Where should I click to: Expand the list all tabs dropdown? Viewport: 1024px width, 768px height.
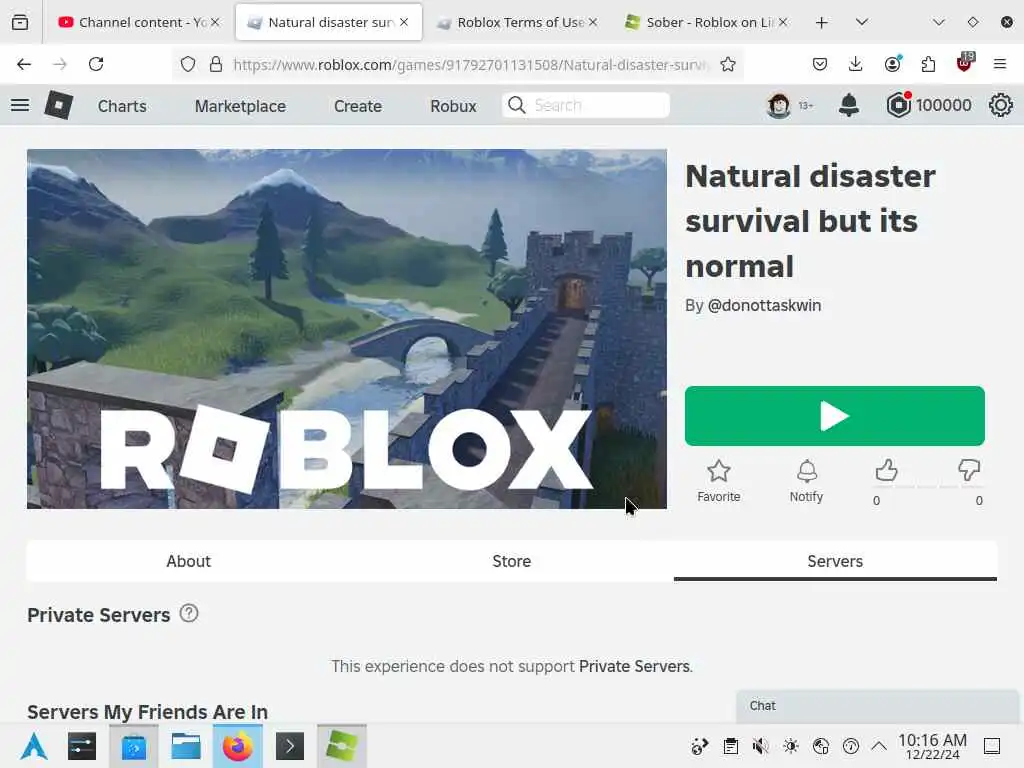(x=862, y=22)
